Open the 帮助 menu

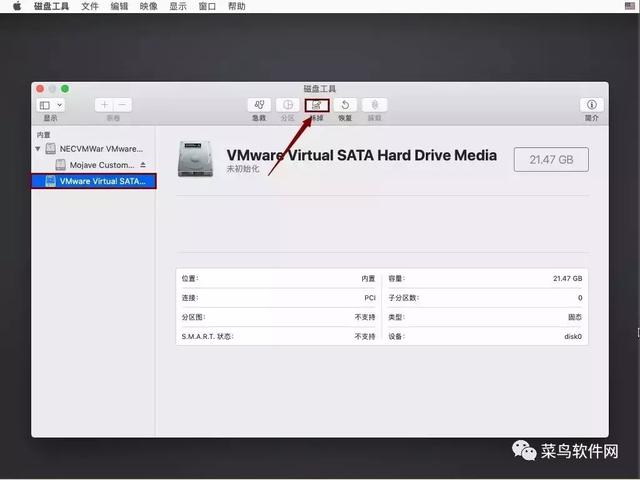coord(237,7)
